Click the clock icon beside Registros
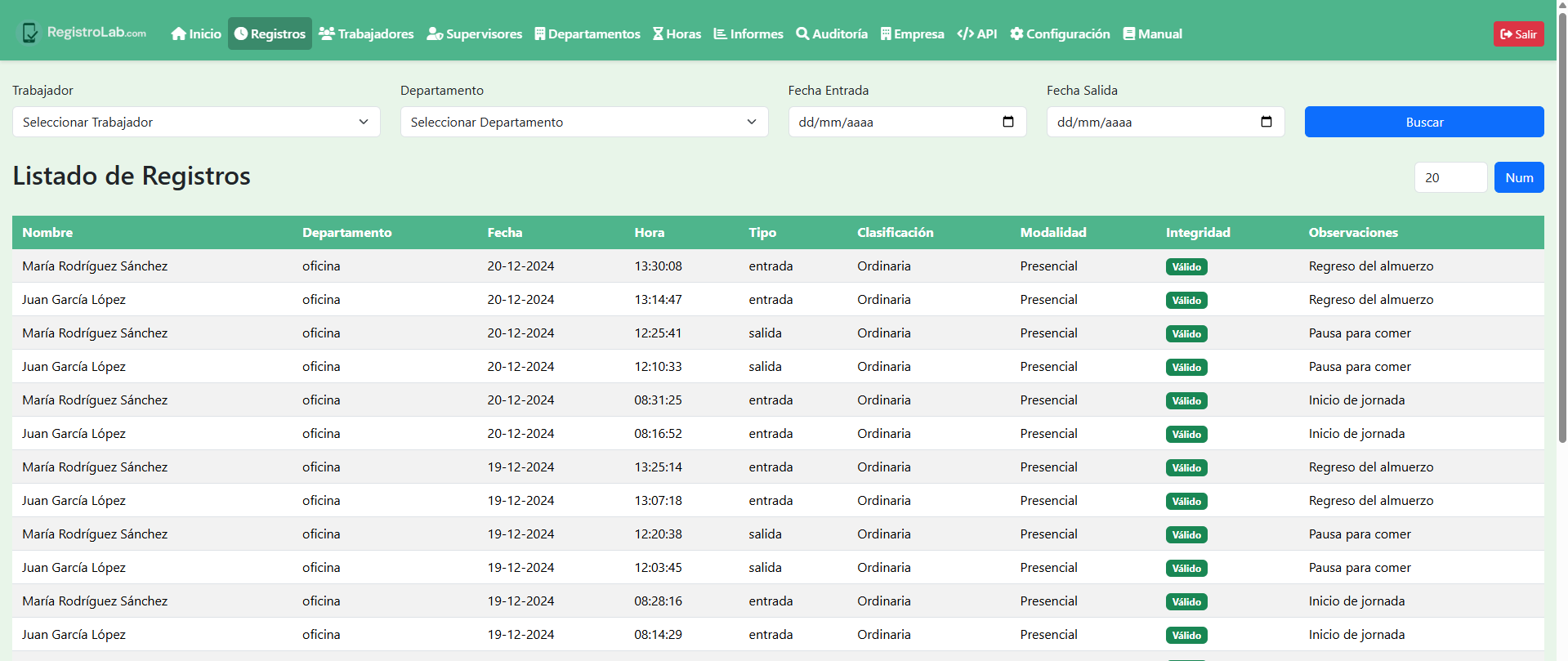Viewport: 1568px width, 661px height. pos(241,33)
